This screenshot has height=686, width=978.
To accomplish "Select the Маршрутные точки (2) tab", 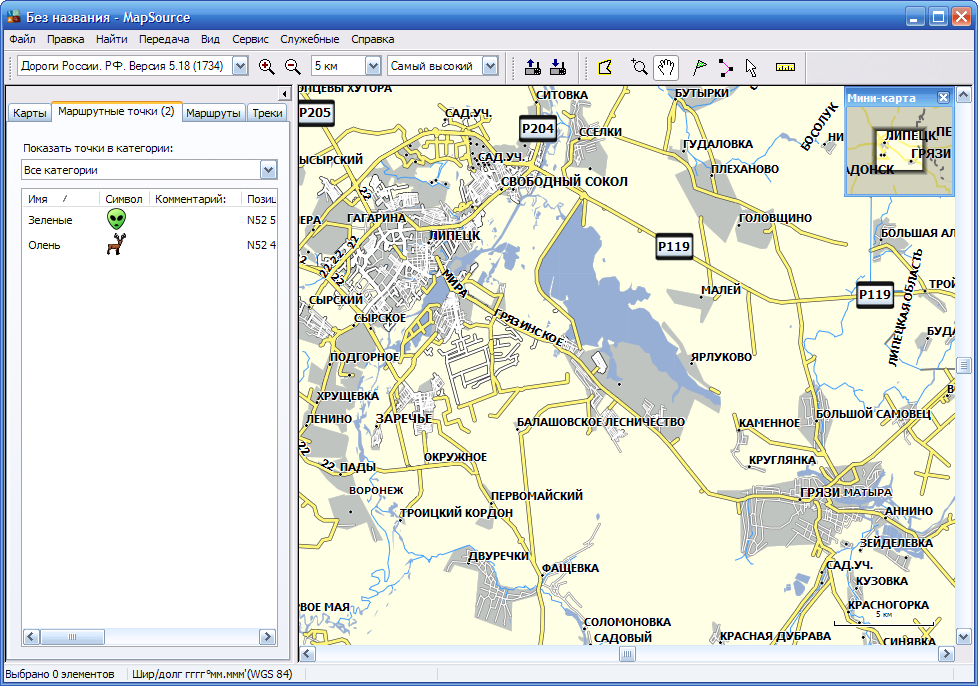I will (117, 112).
